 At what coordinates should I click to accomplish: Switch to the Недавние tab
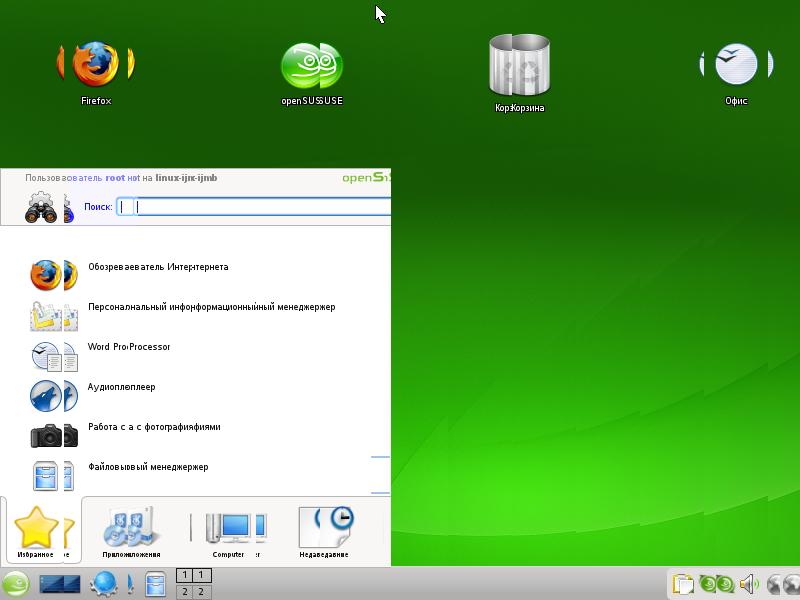324,531
